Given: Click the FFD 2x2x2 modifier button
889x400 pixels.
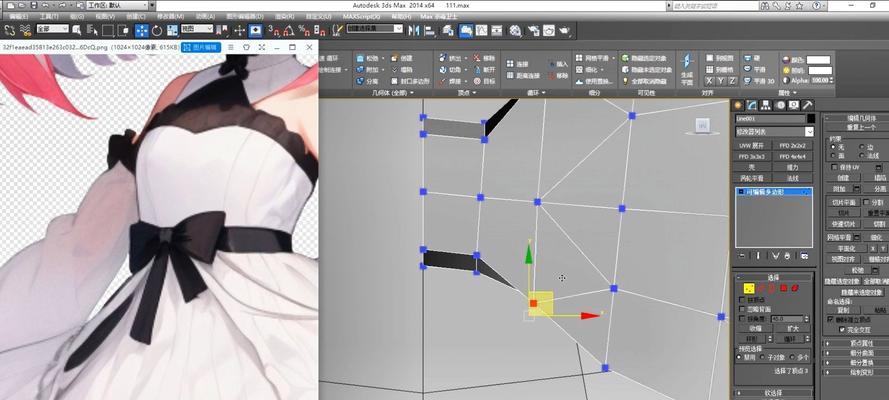Looking at the screenshot, I should 792,146.
